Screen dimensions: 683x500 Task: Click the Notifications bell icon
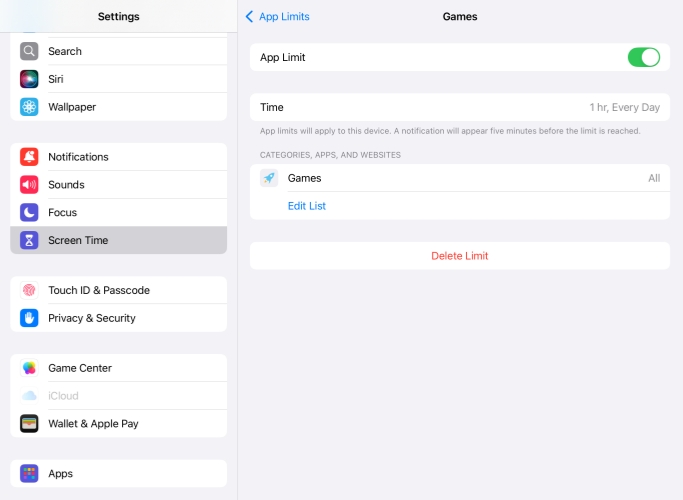(29, 157)
